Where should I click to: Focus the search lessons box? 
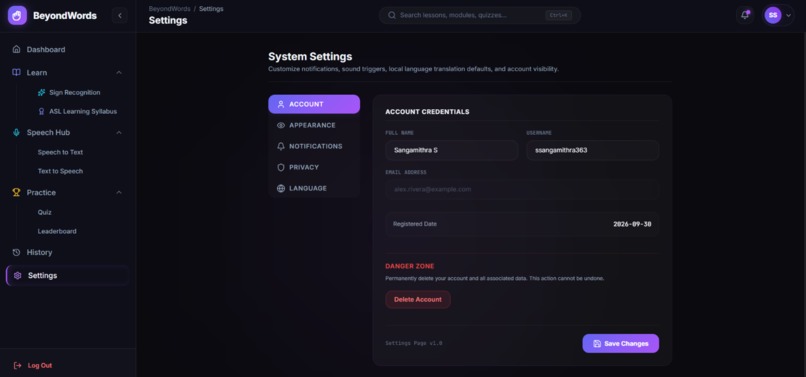pyautogui.click(x=480, y=15)
